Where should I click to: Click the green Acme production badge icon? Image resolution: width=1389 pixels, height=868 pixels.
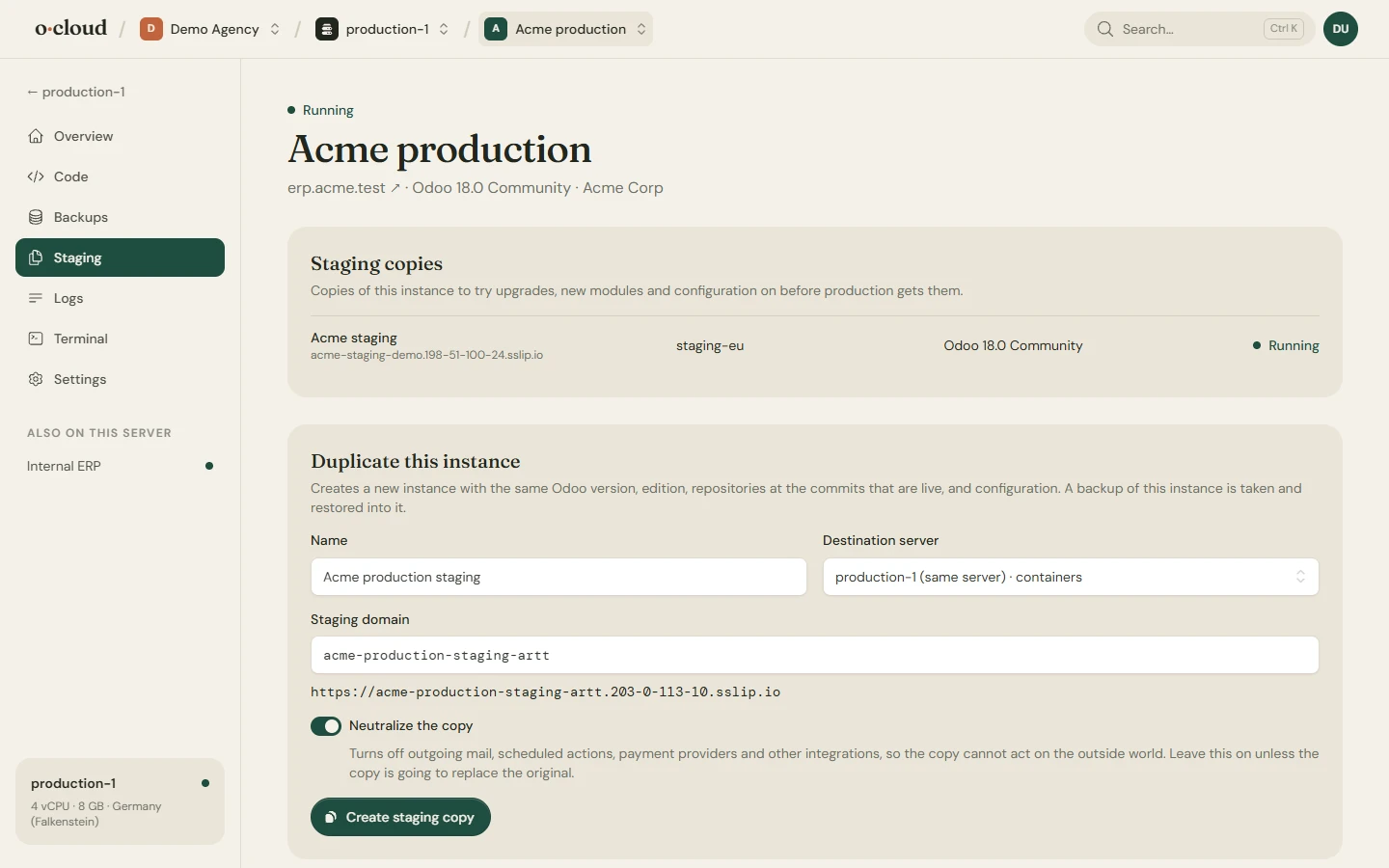[496, 29]
